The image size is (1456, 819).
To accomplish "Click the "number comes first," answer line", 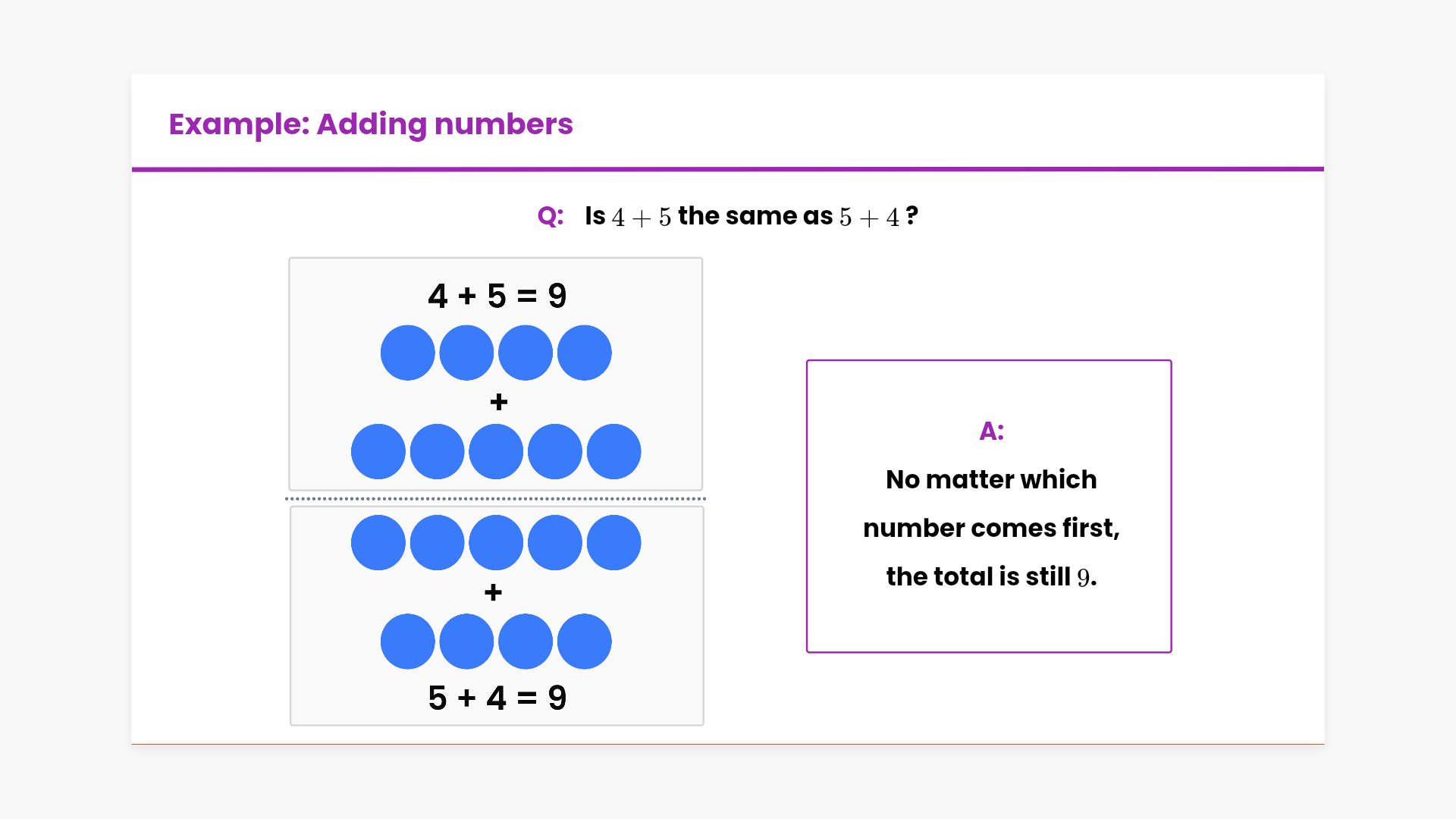I will pos(990,528).
